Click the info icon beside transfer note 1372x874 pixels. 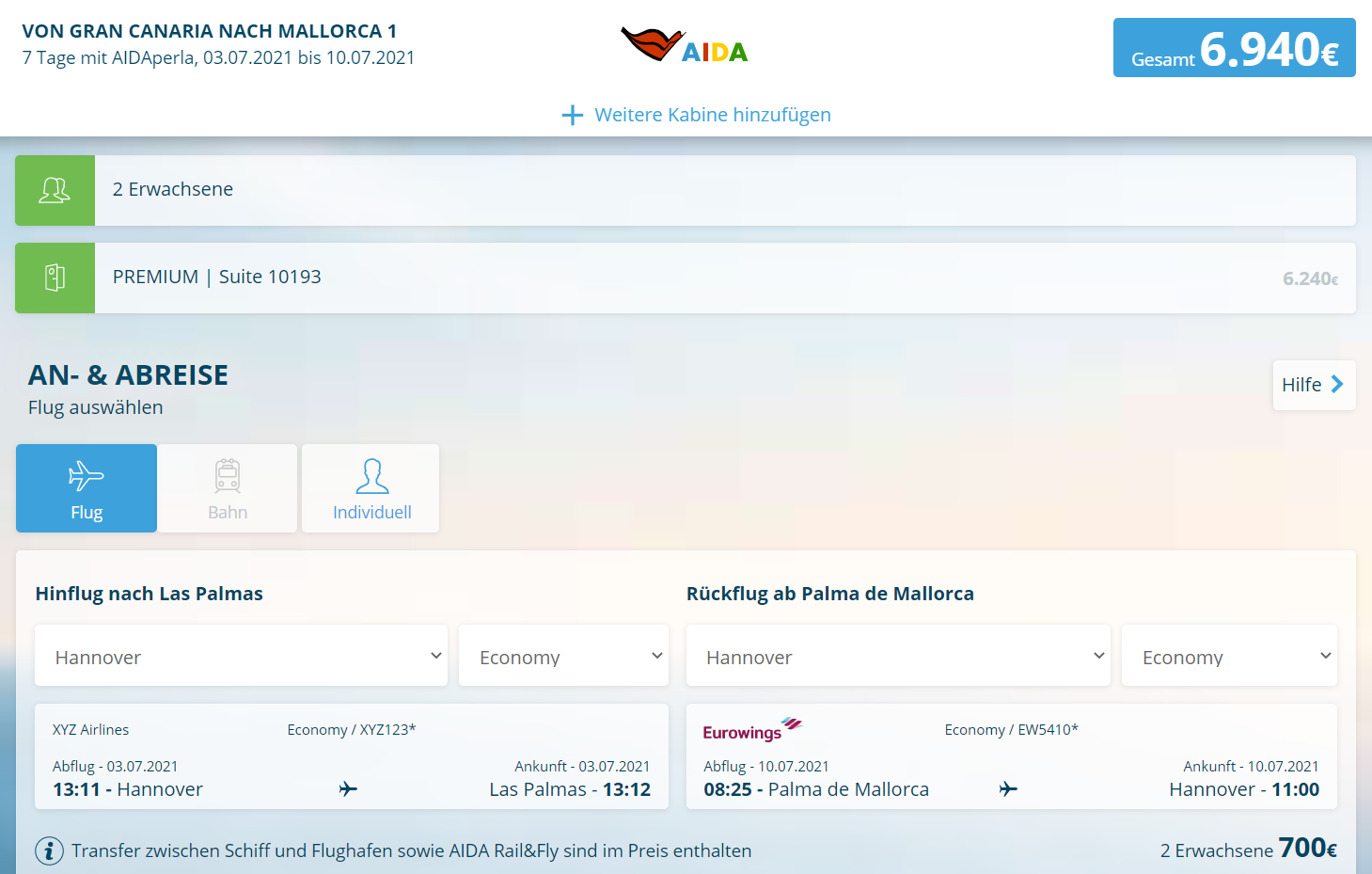click(49, 850)
